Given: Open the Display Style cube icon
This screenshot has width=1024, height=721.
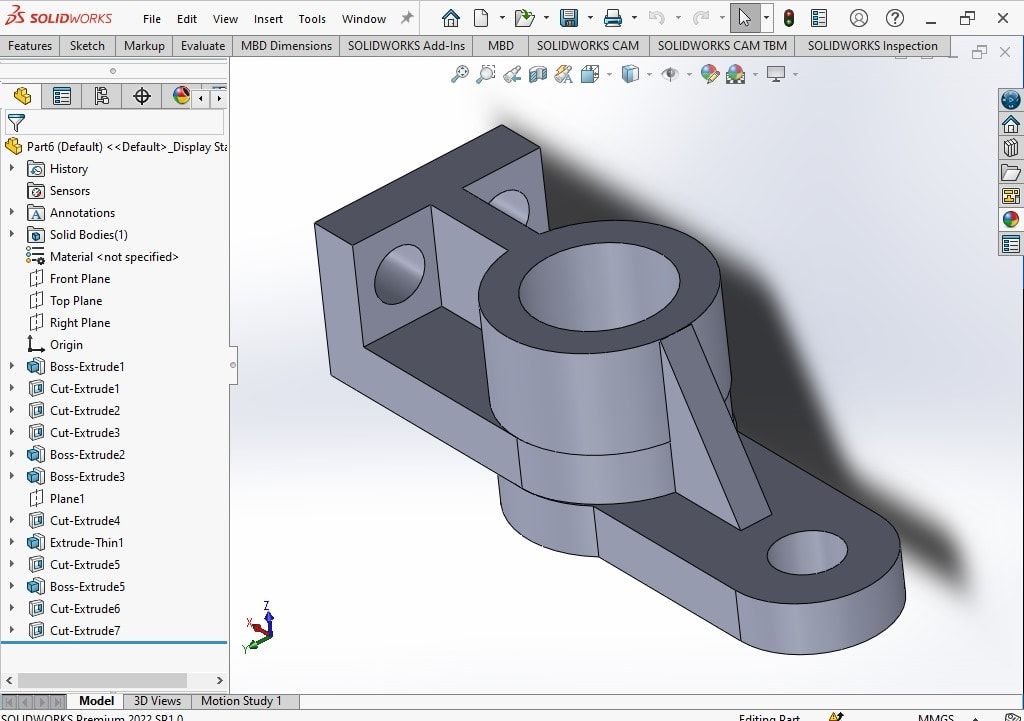Looking at the screenshot, I should [630, 74].
